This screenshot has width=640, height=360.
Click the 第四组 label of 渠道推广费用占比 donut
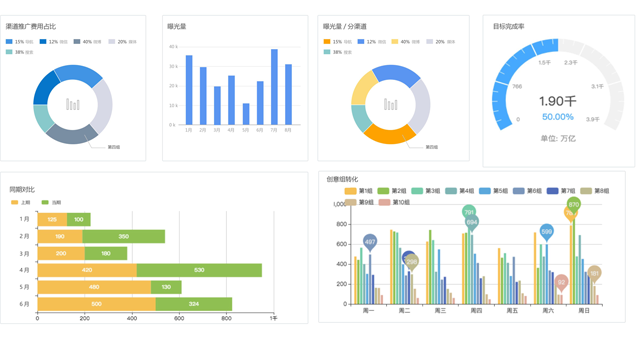(113, 147)
